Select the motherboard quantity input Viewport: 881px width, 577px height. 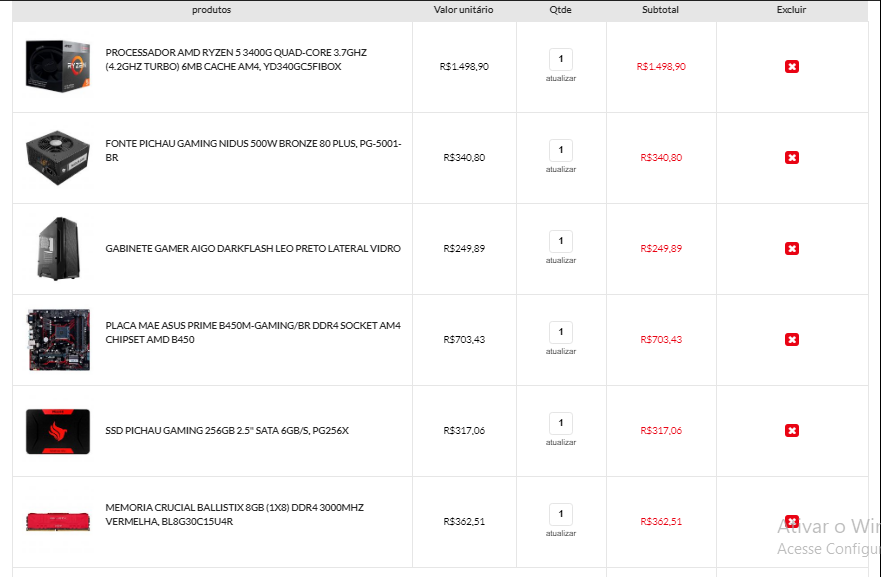tap(561, 332)
